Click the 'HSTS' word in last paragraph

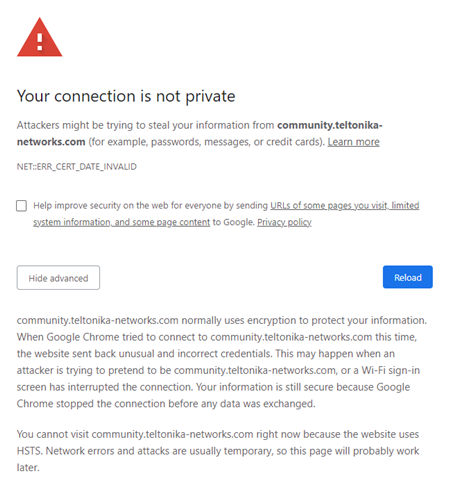pos(29,451)
